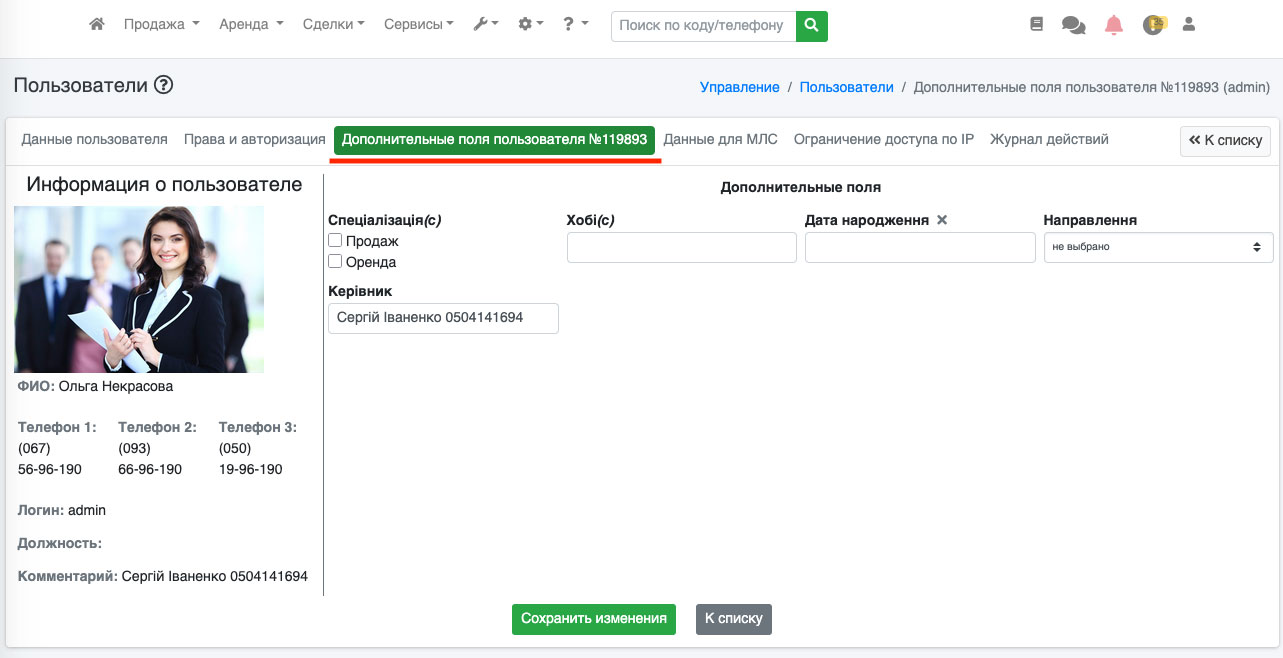Click the Логин value admin
This screenshot has height=658, width=1283.
tap(87, 510)
